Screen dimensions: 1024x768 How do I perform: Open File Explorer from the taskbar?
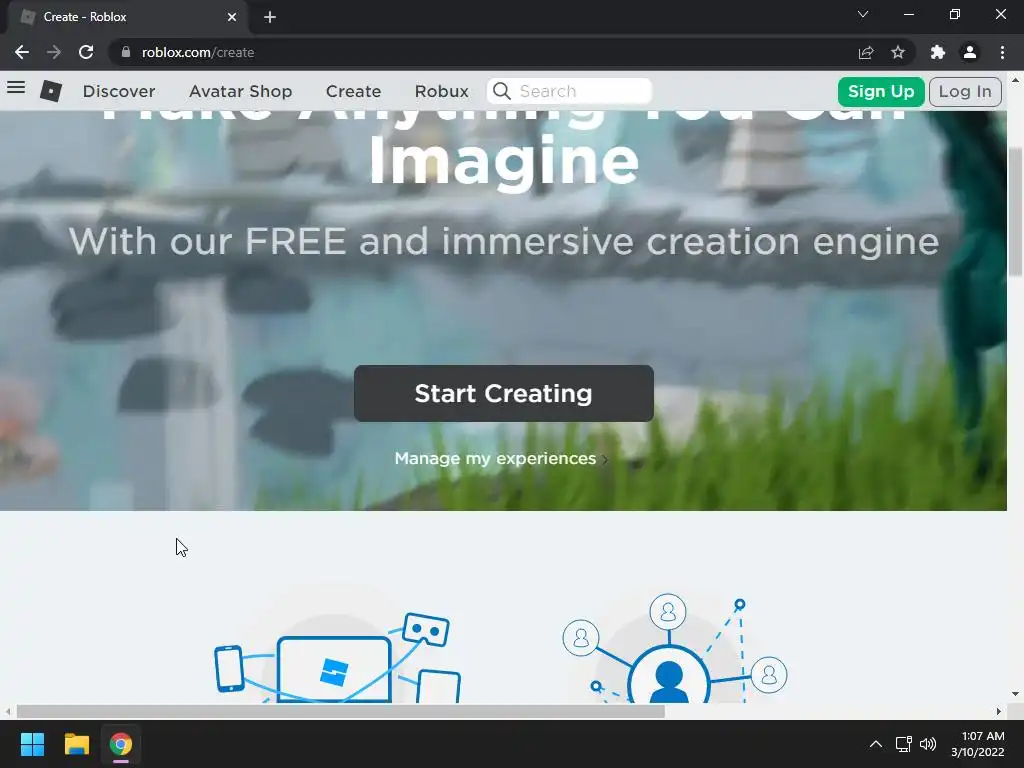76,744
